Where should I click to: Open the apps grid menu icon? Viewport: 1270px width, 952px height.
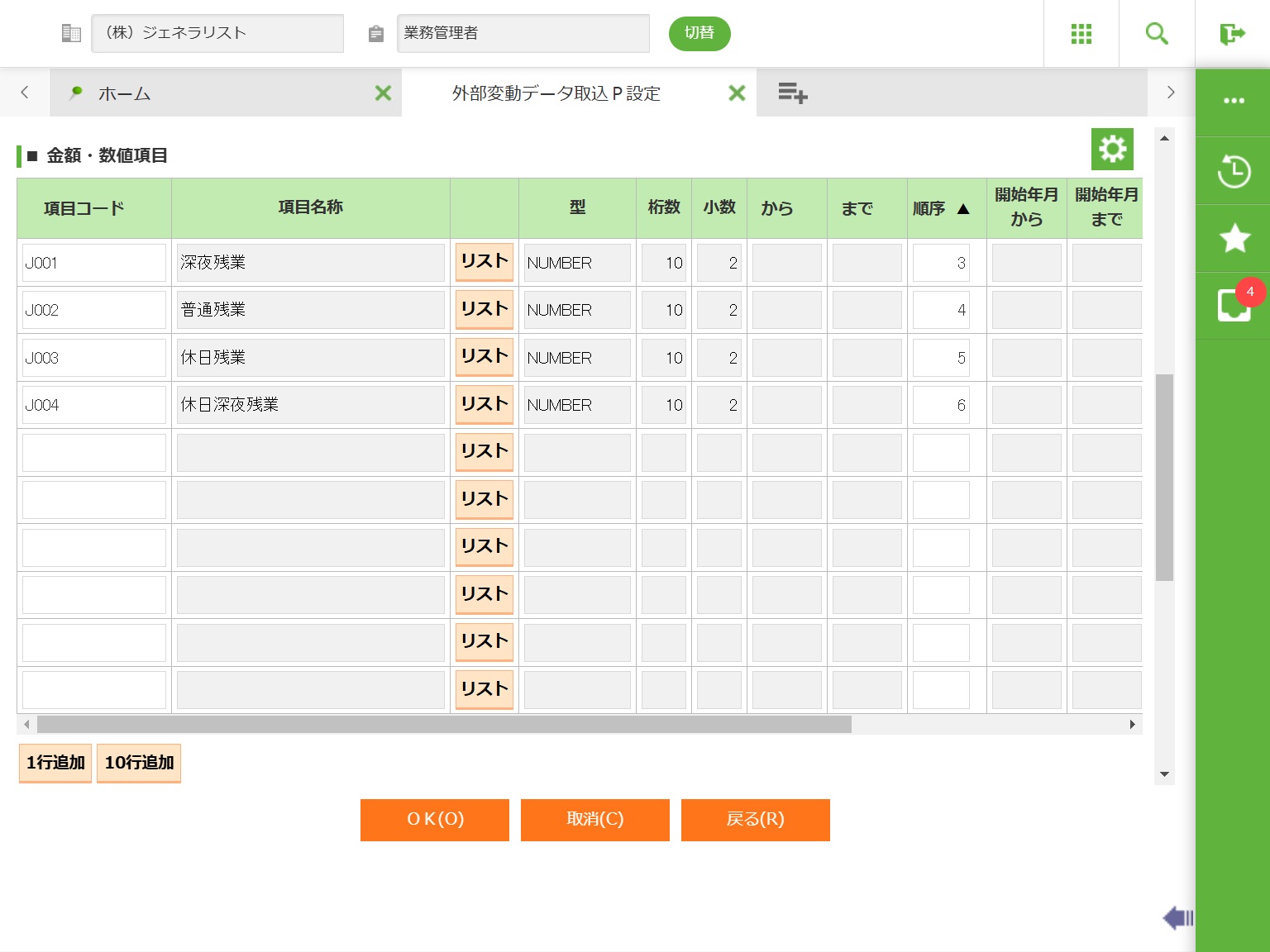pos(1081,34)
